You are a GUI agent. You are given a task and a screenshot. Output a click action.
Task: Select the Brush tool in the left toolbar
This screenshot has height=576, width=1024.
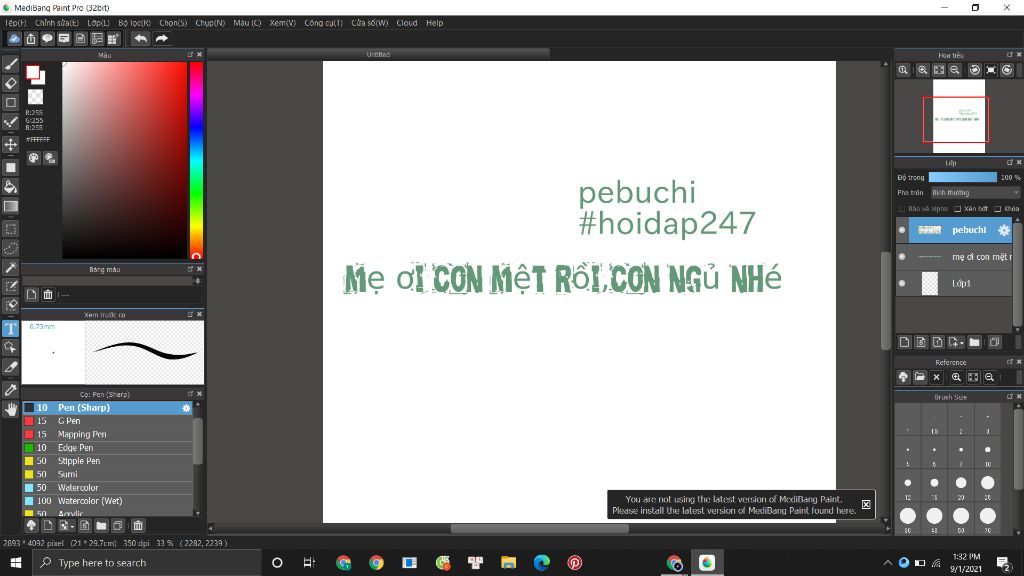click(10, 64)
